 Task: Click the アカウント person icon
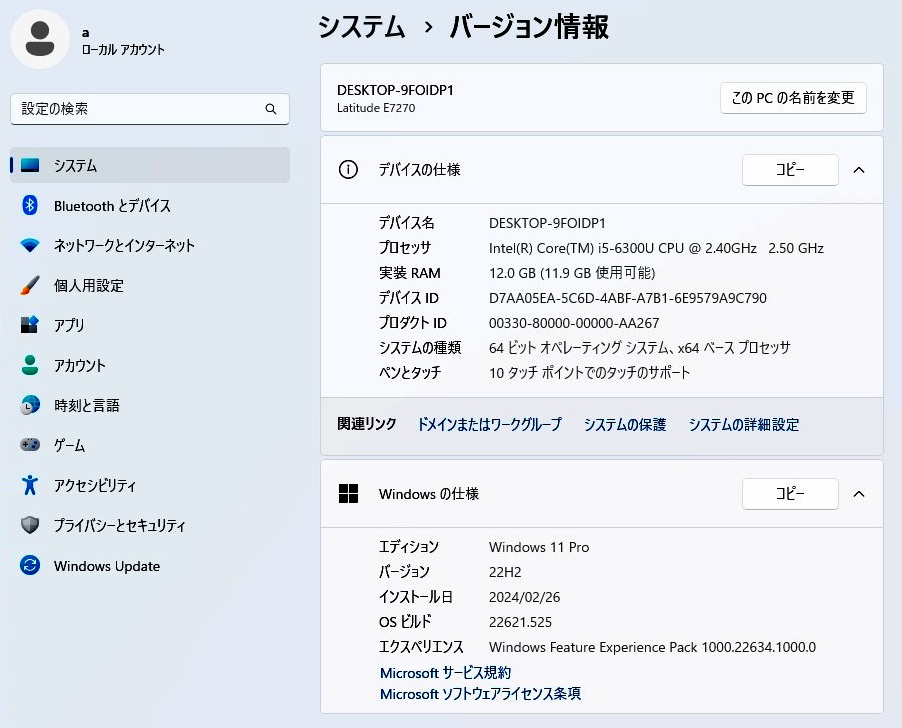[x=30, y=365]
